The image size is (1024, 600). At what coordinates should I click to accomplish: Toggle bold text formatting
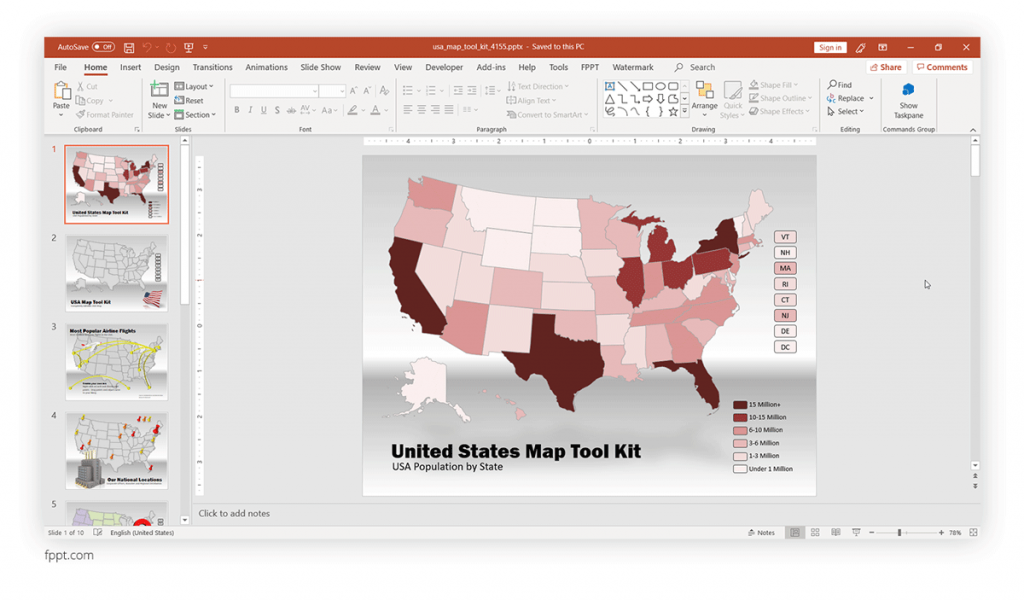coord(236,110)
